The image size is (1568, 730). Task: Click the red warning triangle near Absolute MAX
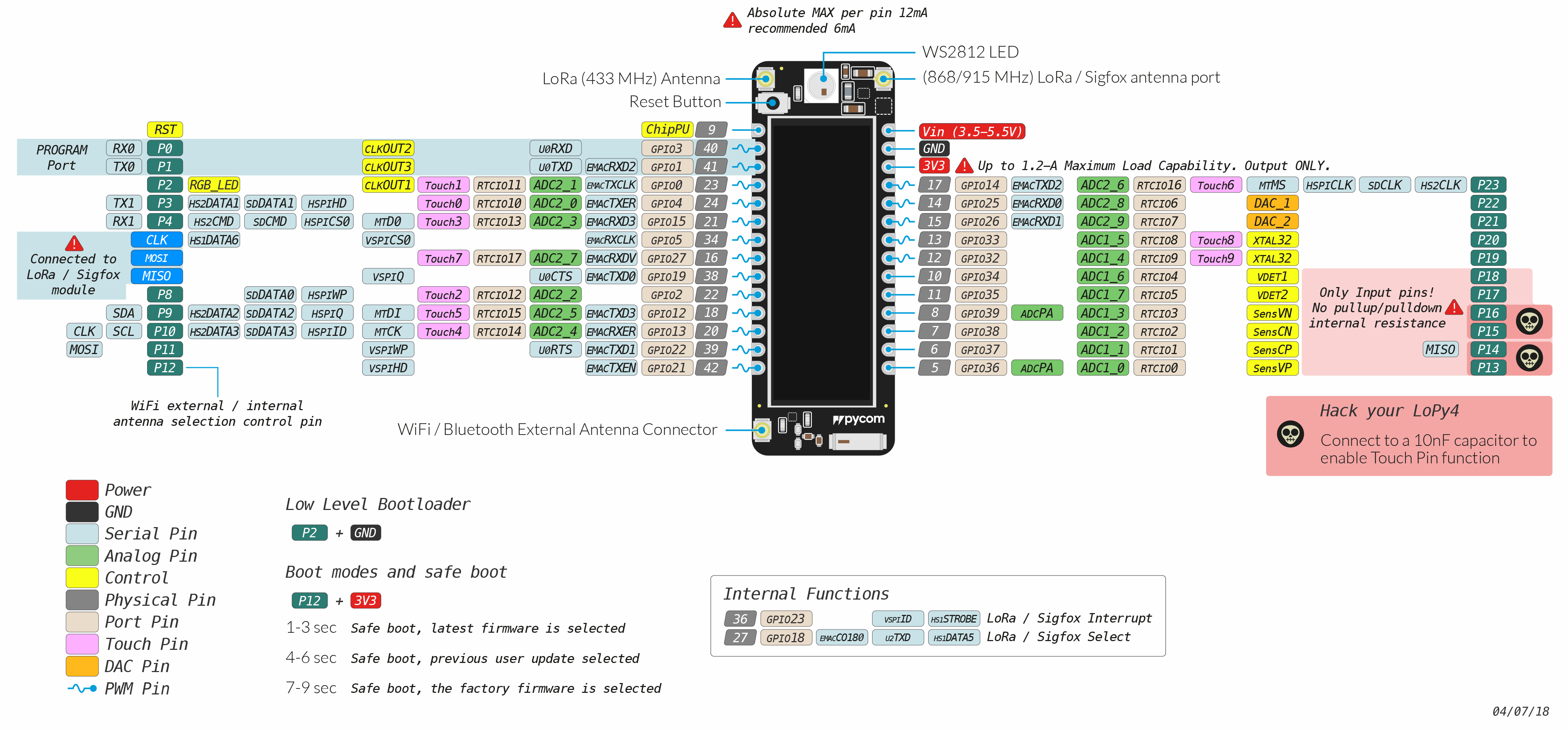[732, 21]
